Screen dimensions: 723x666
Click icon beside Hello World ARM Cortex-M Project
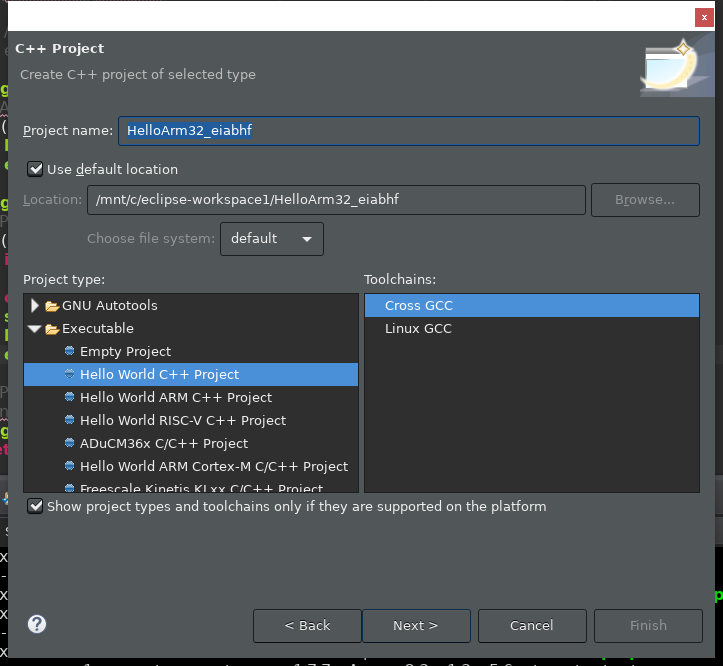pyautogui.click(x=69, y=467)
